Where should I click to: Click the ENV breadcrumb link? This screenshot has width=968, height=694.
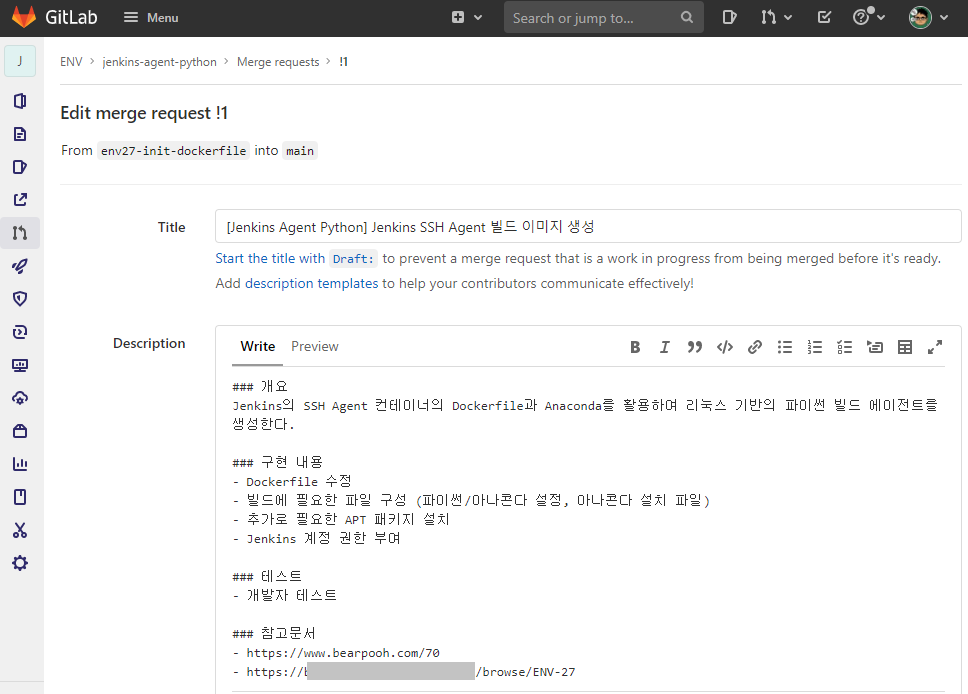pyautogui.click(x=71, y=62)
